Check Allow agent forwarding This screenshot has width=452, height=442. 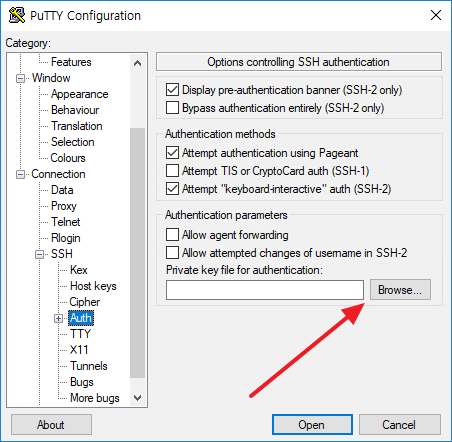click(x=172, y=235)
